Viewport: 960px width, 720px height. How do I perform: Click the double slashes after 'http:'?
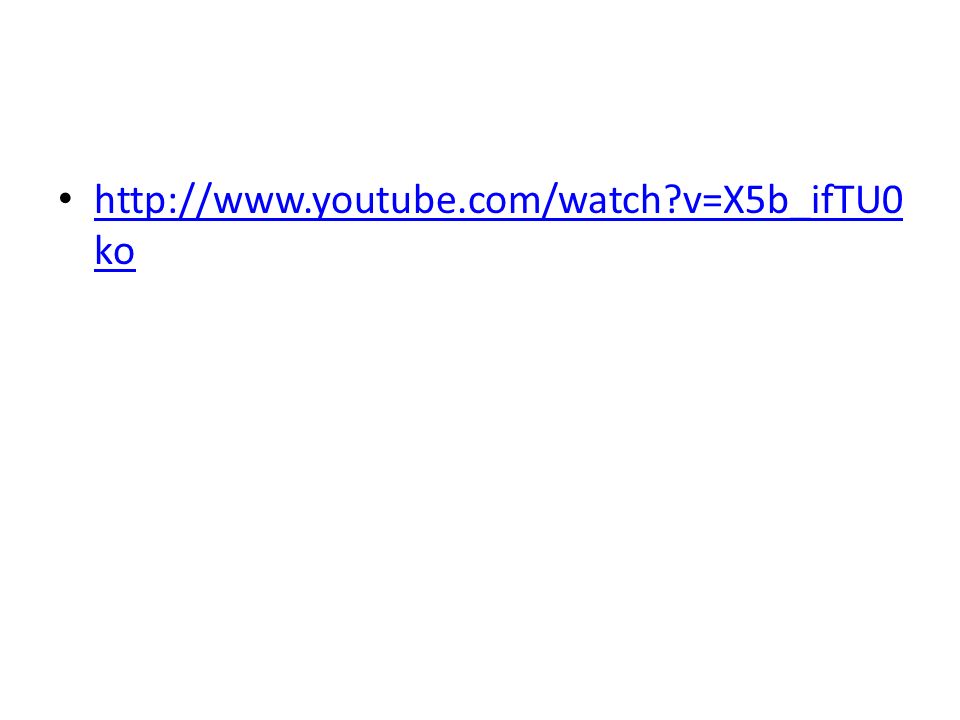tap(194, 200)
